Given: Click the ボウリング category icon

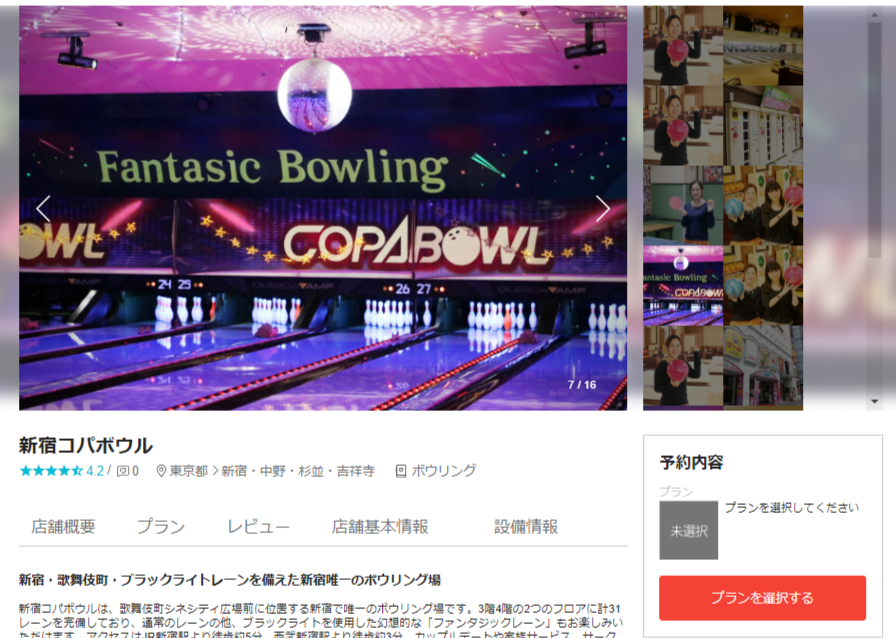Looking at the screenshot, I should [401, 471].
